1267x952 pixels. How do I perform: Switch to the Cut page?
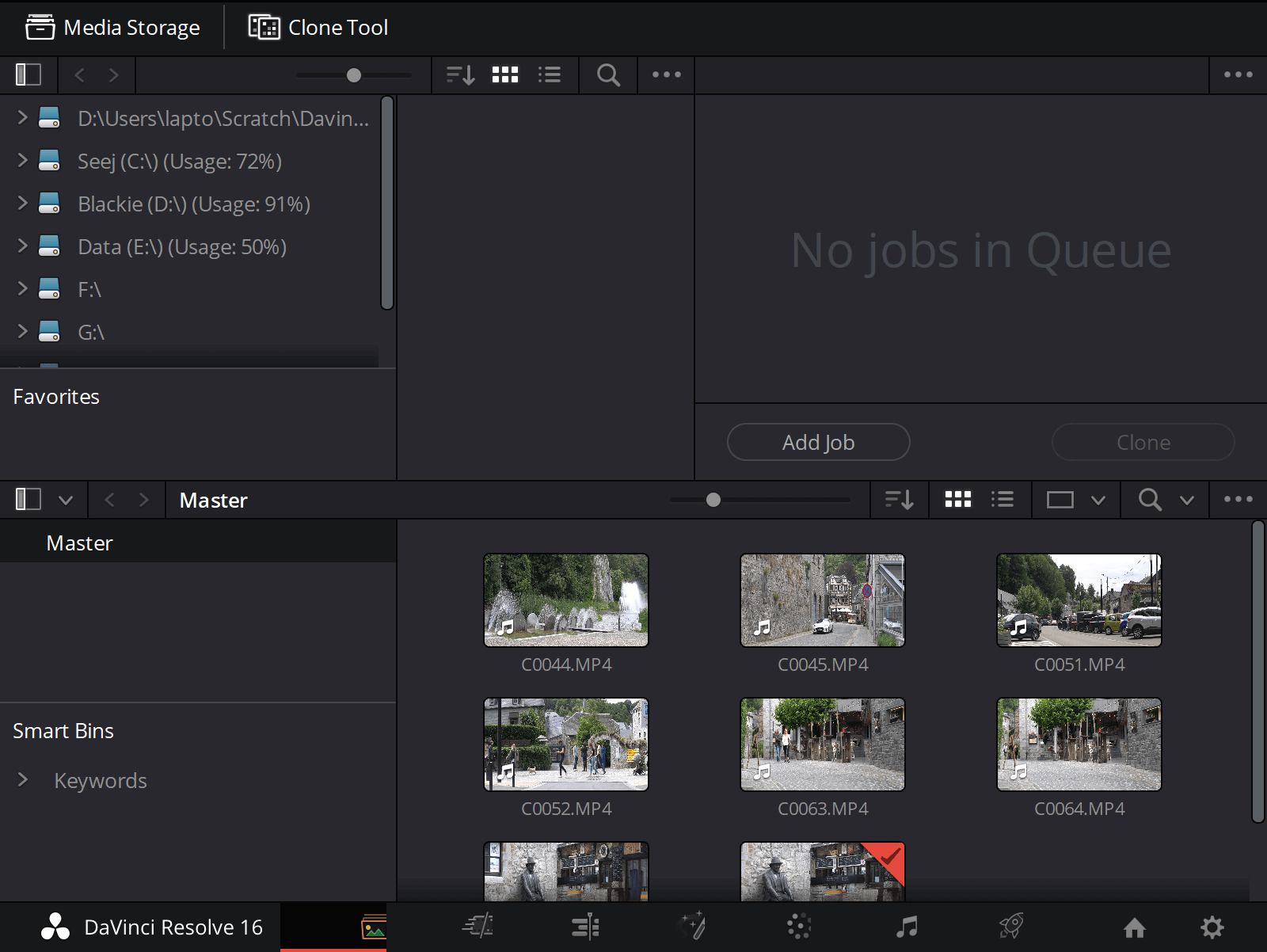click(x=477, y=926)
